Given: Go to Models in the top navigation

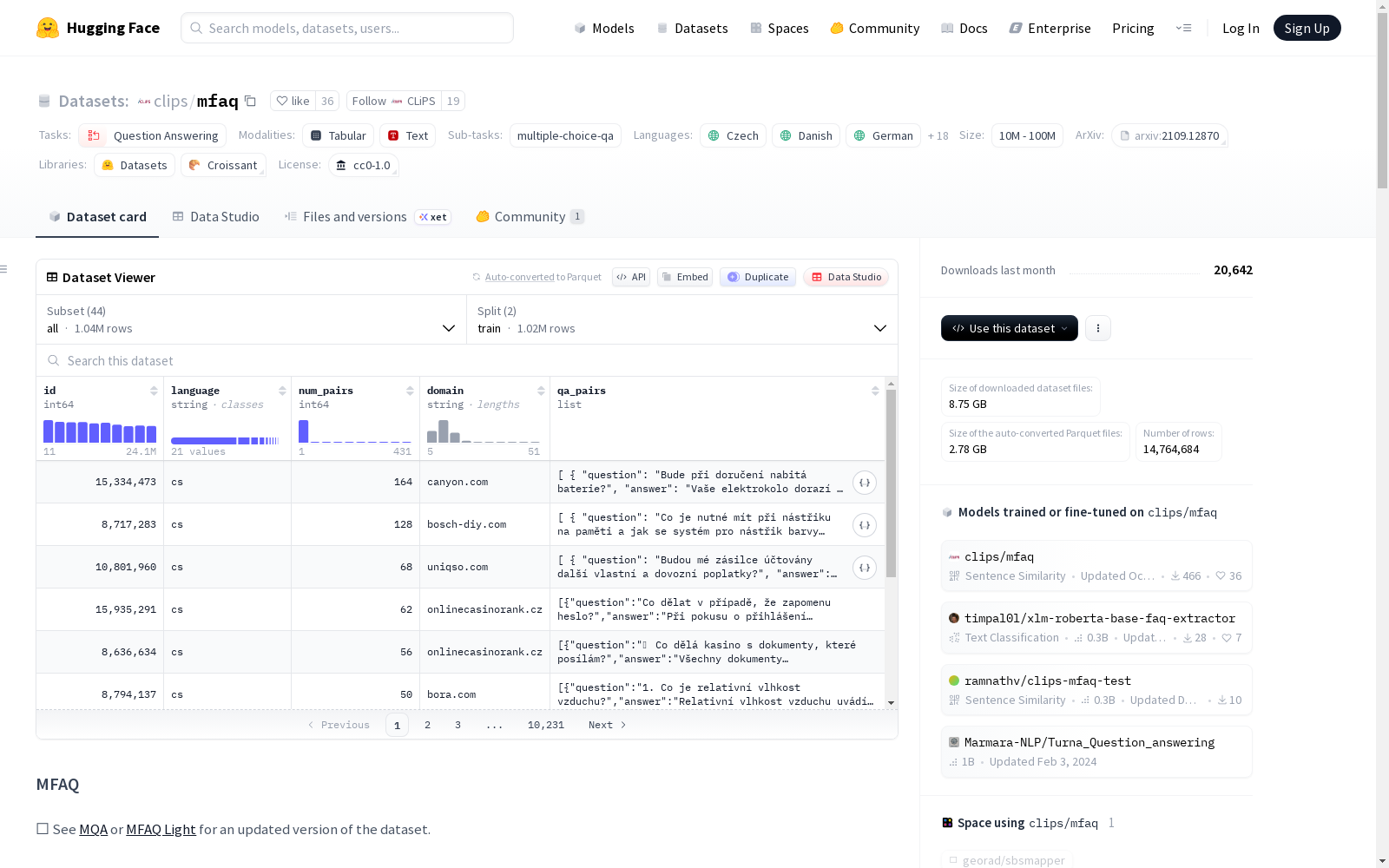Looking at the screenshot, I should 604,28.
